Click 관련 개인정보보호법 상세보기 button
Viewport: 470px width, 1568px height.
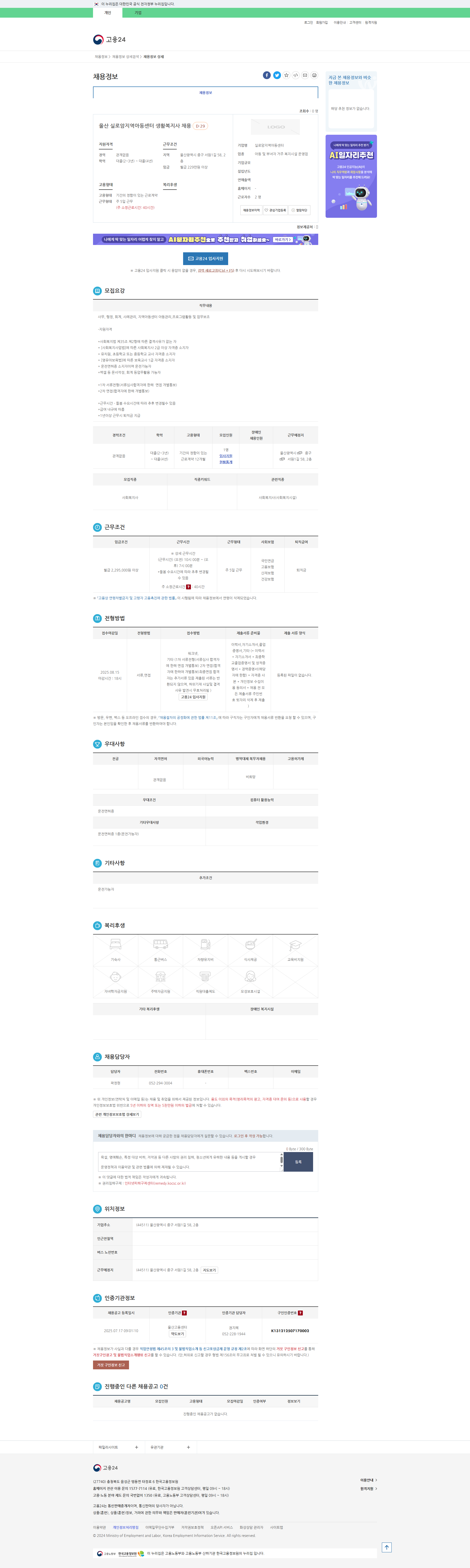pyautogui.click(x=117, y=1115)
